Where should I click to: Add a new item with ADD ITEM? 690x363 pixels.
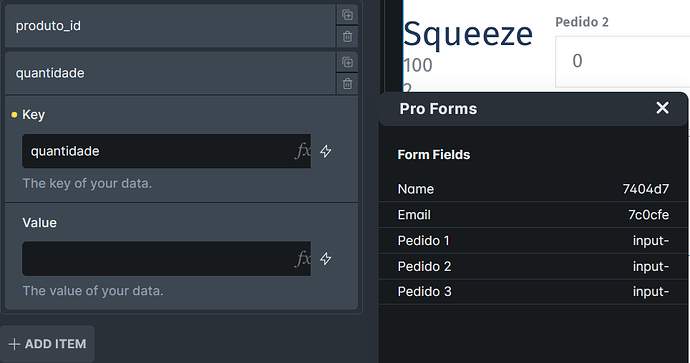click(x=47, y=344)
